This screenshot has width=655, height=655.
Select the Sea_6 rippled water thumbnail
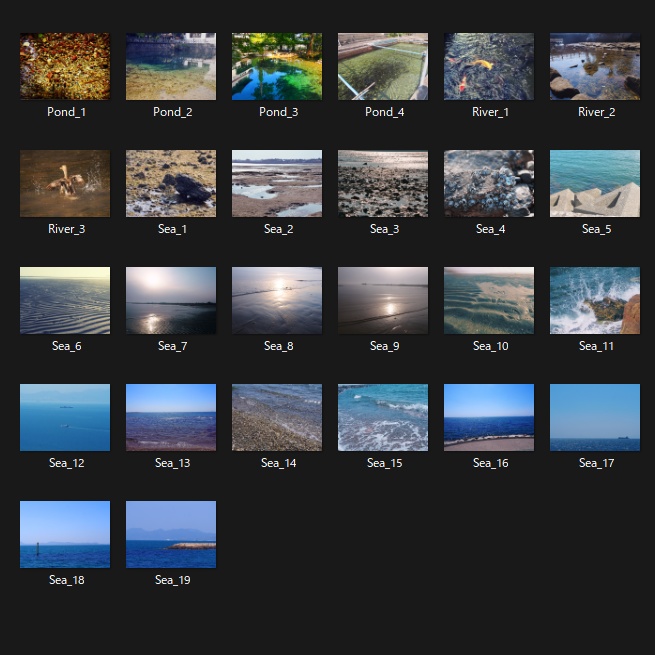(x=65, y=300)
